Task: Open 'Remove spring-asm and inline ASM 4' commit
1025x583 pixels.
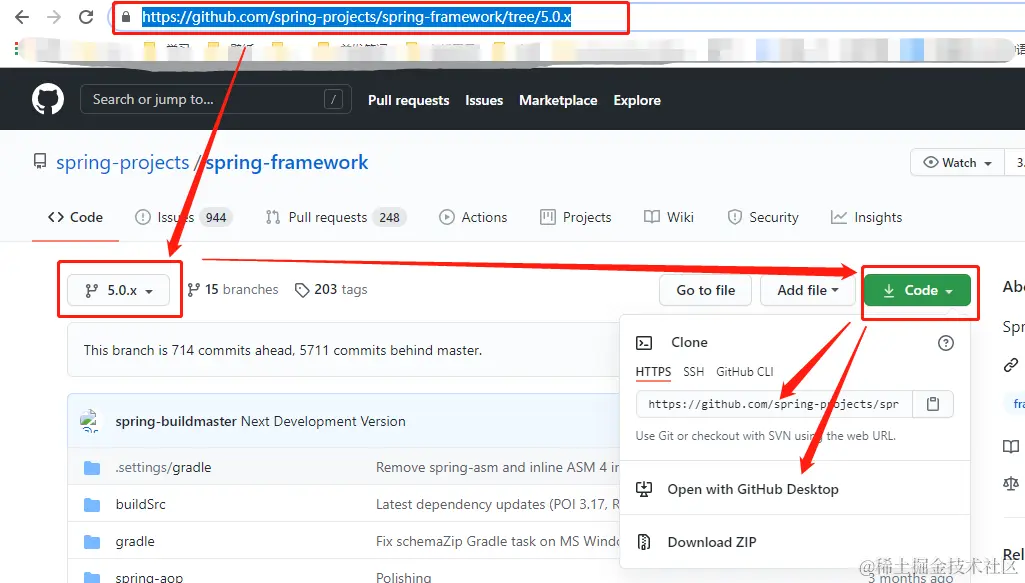Action: (x=497, y=467)
